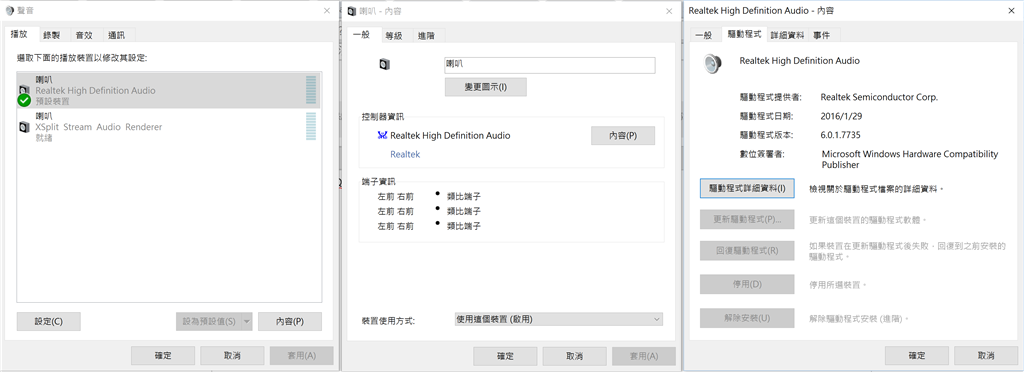
Task: Click the Realtek controller icon under 控制器資訊
Action: click(382, 136)
